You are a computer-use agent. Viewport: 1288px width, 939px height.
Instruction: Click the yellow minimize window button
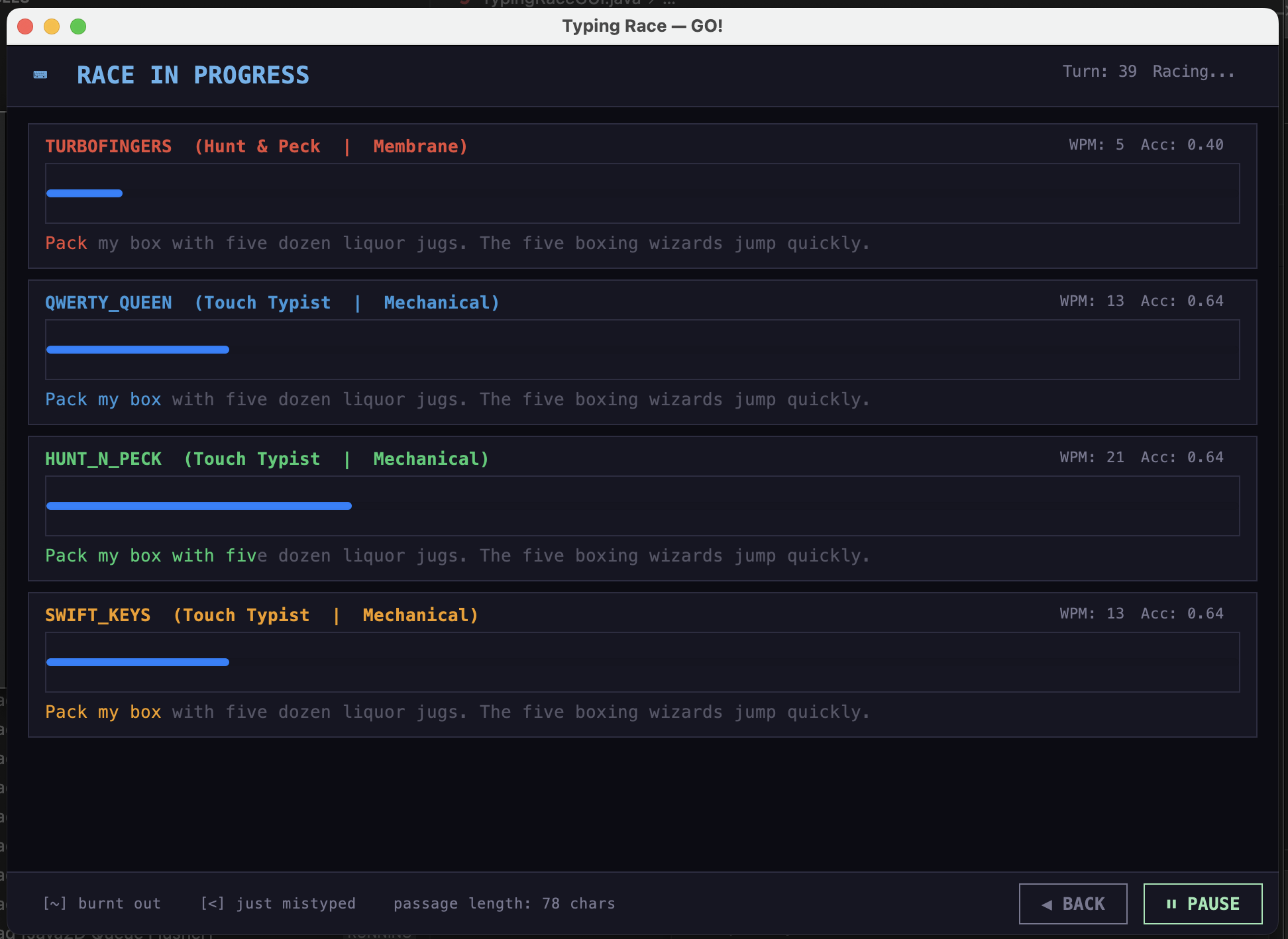click(52, 26)
